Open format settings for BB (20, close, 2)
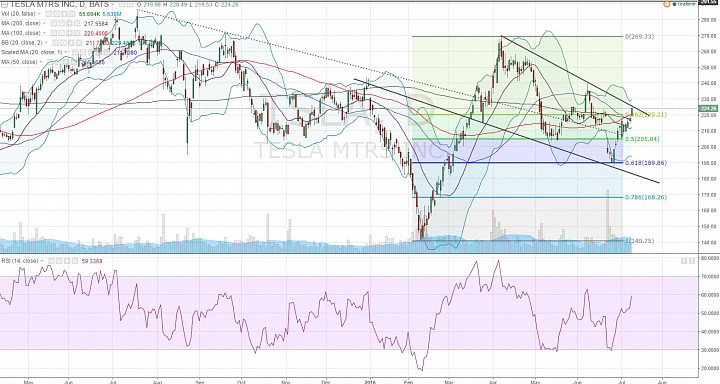Image resolution: width=720 pixels, height=384 pixels. [x=63, y=43]
